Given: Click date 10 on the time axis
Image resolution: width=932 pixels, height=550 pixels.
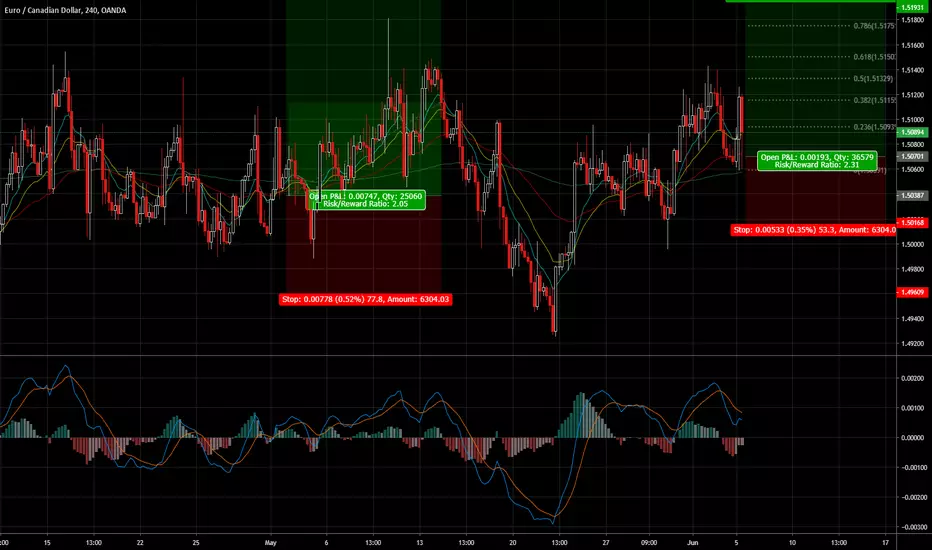Looking at the screenshot, I should coord(792,542).
